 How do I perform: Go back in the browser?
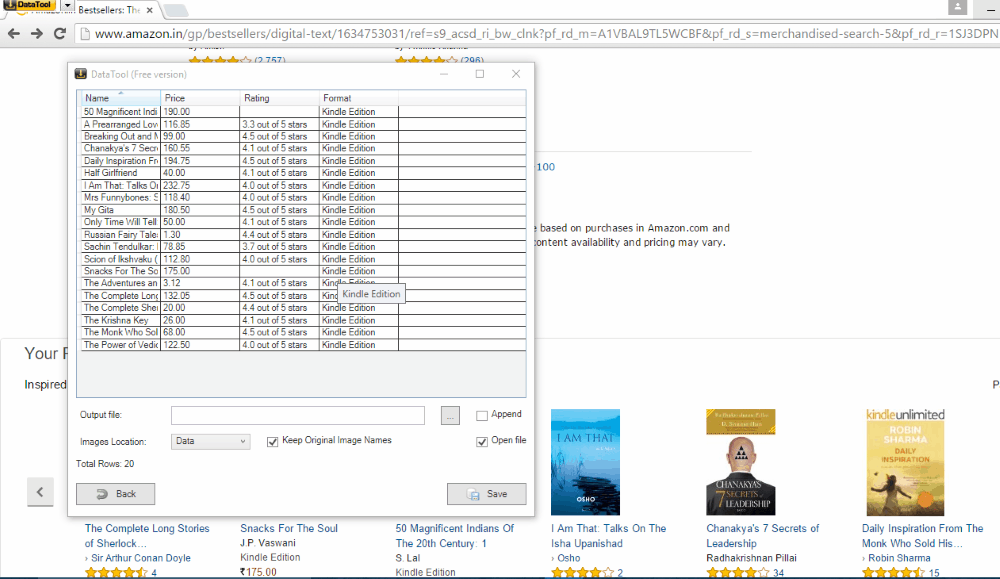coord(14,34)
